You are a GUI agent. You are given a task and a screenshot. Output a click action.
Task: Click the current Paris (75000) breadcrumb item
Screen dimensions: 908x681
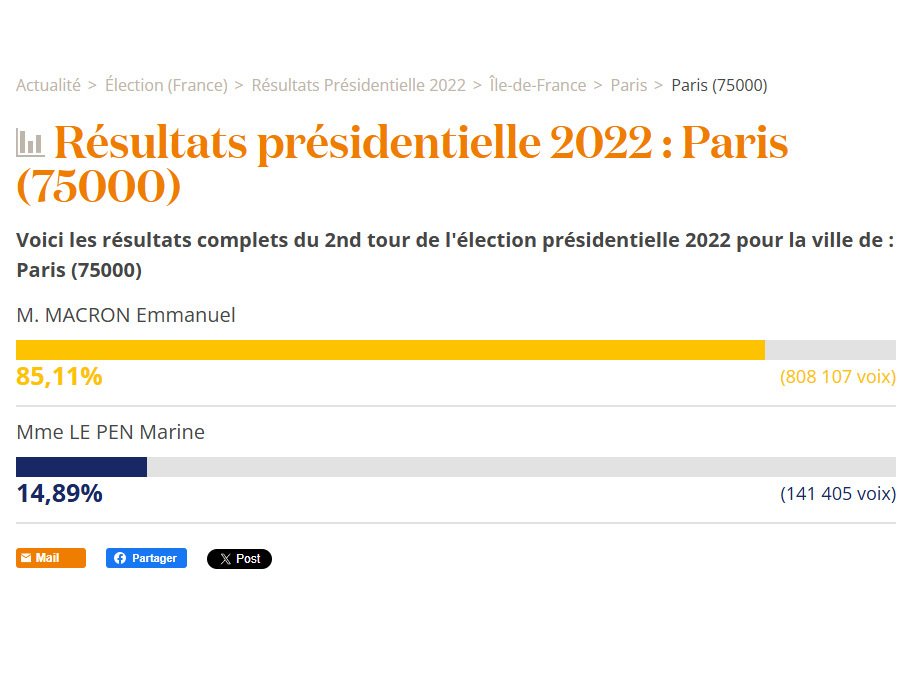(x=719, y=85)
